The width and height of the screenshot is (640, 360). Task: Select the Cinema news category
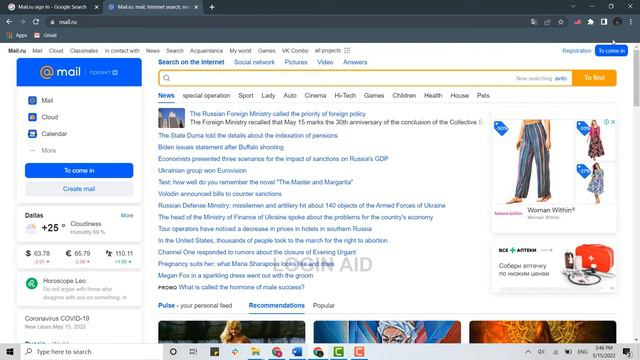coord(315,96)
